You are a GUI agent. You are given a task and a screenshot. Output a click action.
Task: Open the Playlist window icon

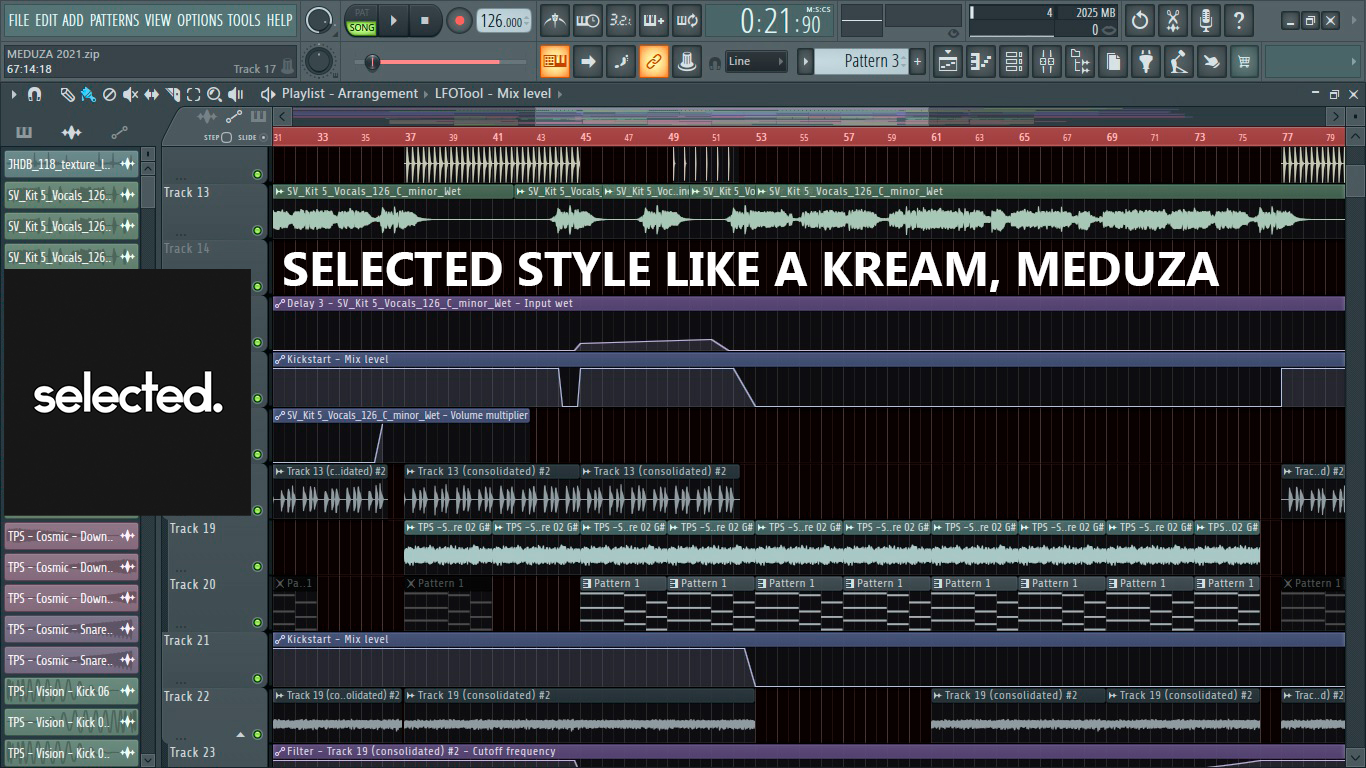pyautogui.click(x=948, y=62)
